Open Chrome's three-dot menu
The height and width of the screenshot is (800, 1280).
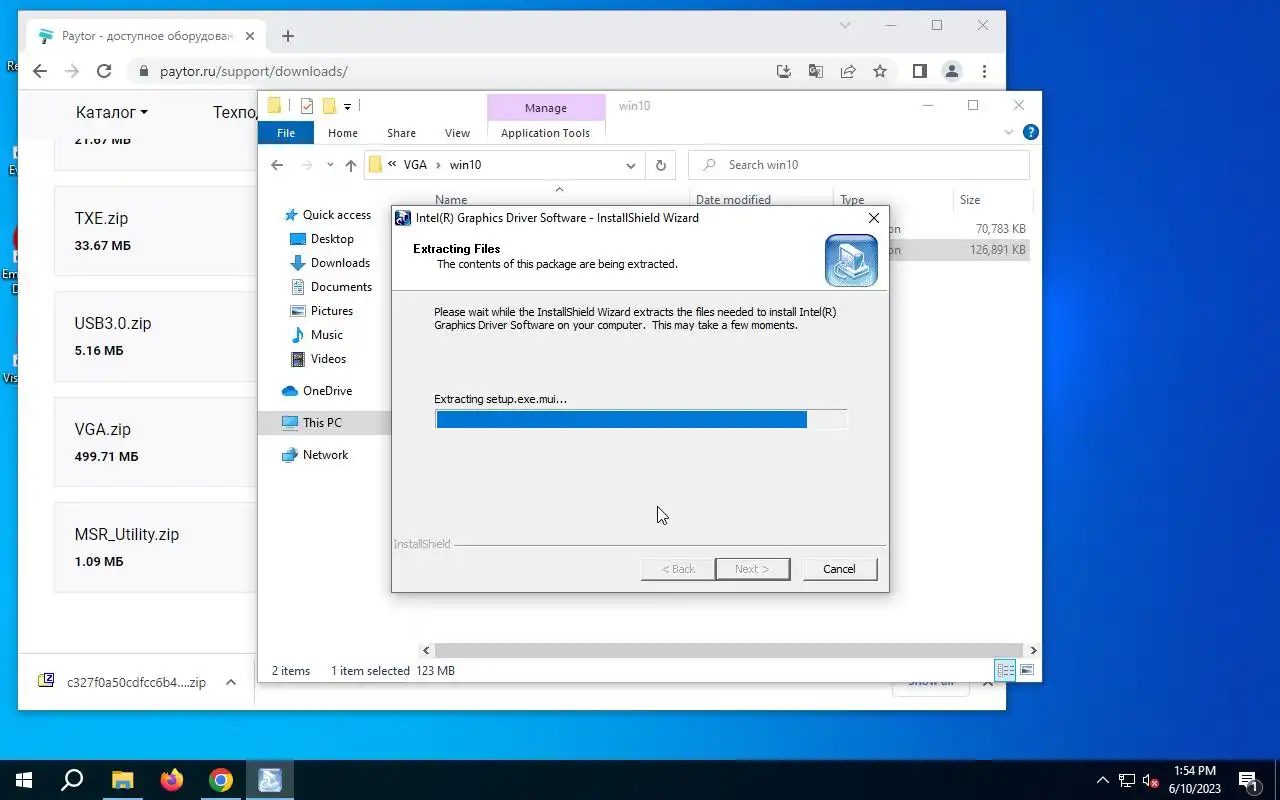pyautogui.click(x=985, y=71)
